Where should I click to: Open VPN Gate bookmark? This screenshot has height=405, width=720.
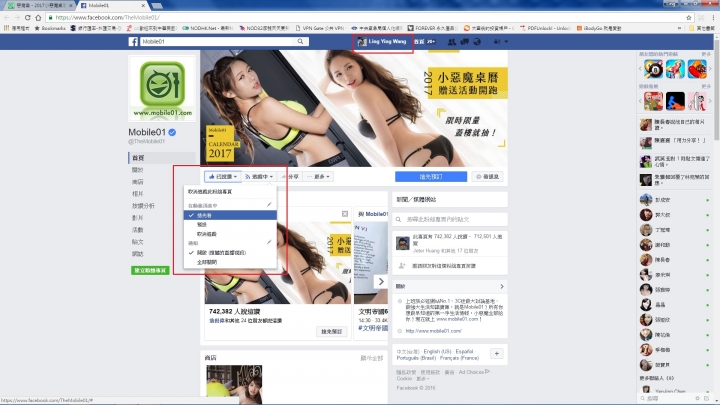tap(320, 28)
